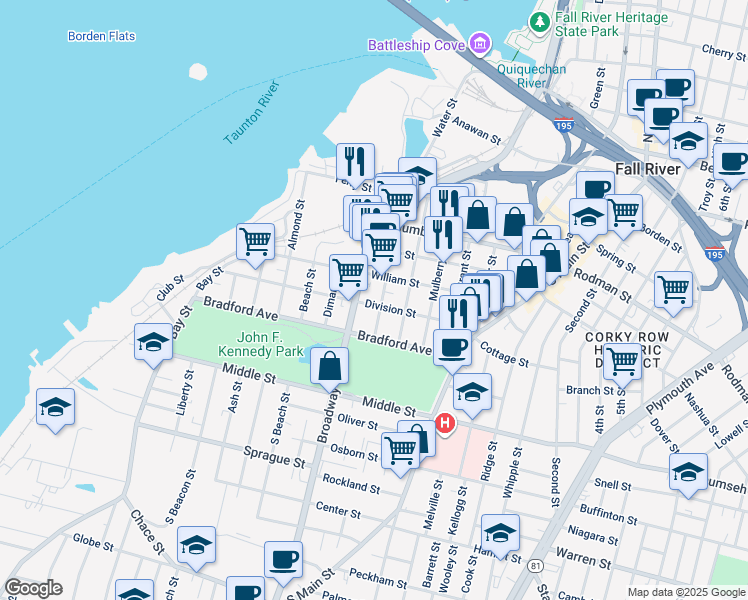Click the Plymouth Ave label
This screenshot has height=600, width=748.
click(680, 388)
